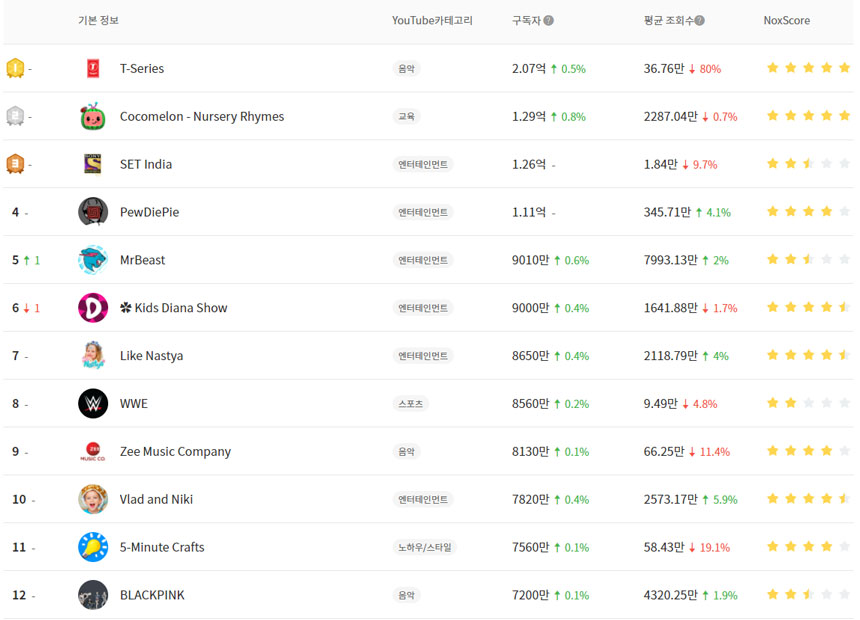Open PewDiePie's channel avatar
This screenshot has width=860, height=620.
pos(93,212)
